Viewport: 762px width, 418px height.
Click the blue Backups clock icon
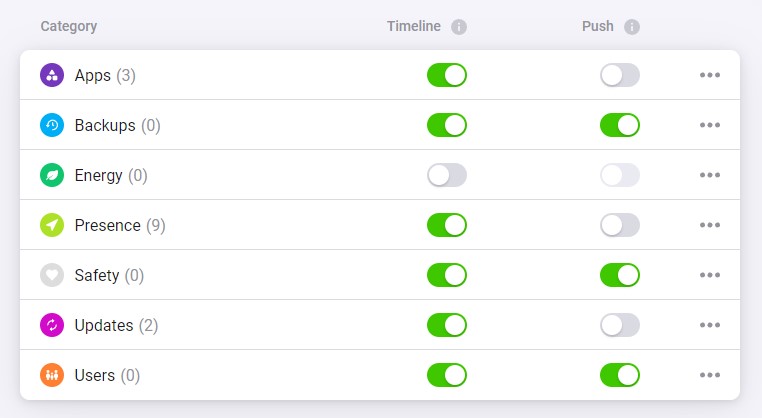point(52,125)
